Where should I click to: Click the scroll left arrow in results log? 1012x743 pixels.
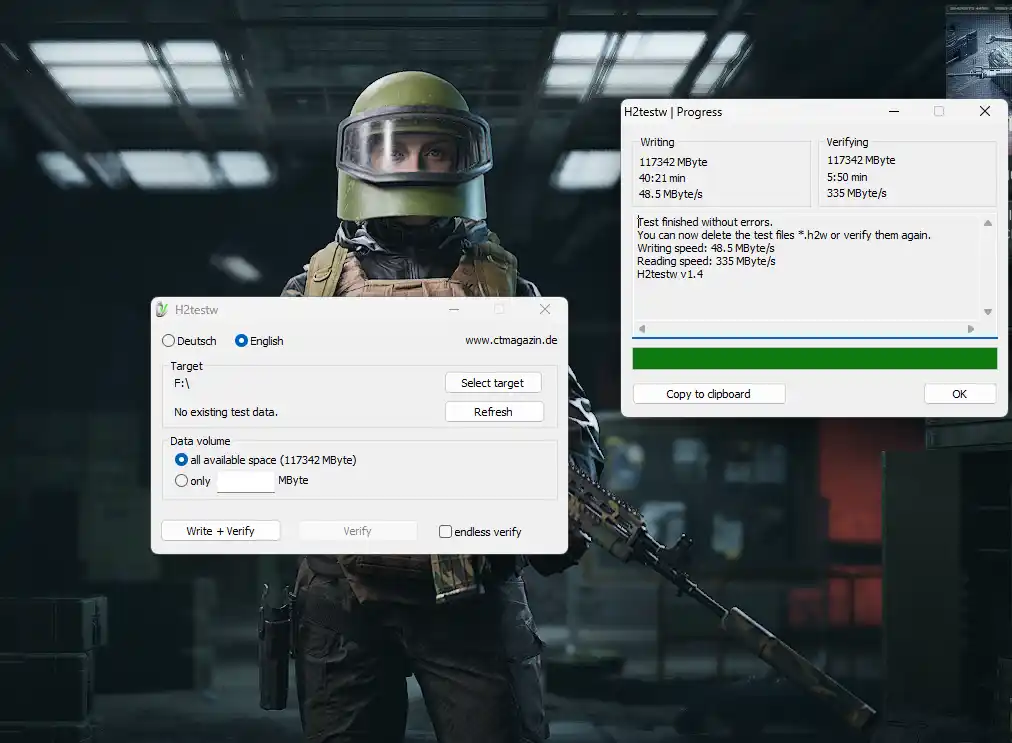(642, 329)
